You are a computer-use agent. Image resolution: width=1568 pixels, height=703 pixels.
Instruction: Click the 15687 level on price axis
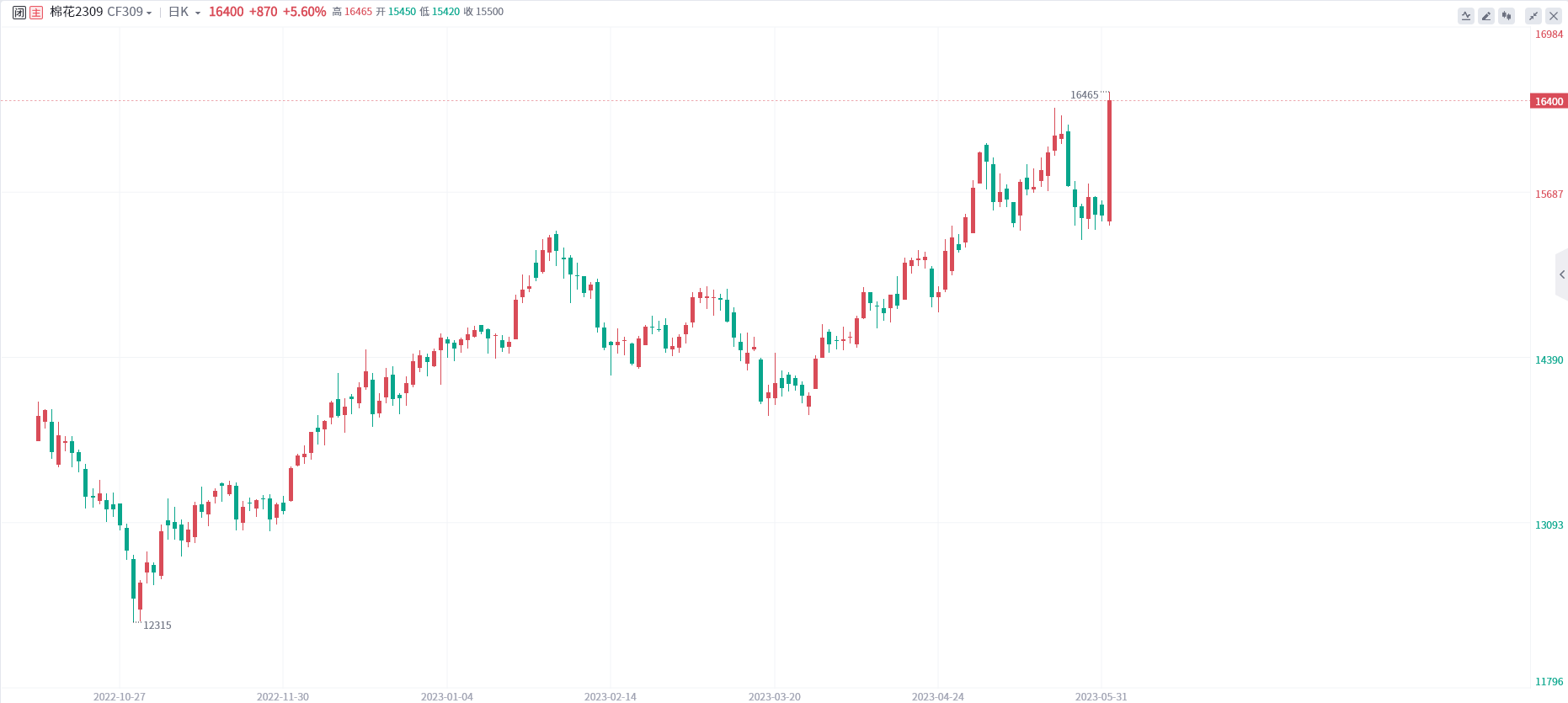pyautogui.click(x=1549, y=194)
